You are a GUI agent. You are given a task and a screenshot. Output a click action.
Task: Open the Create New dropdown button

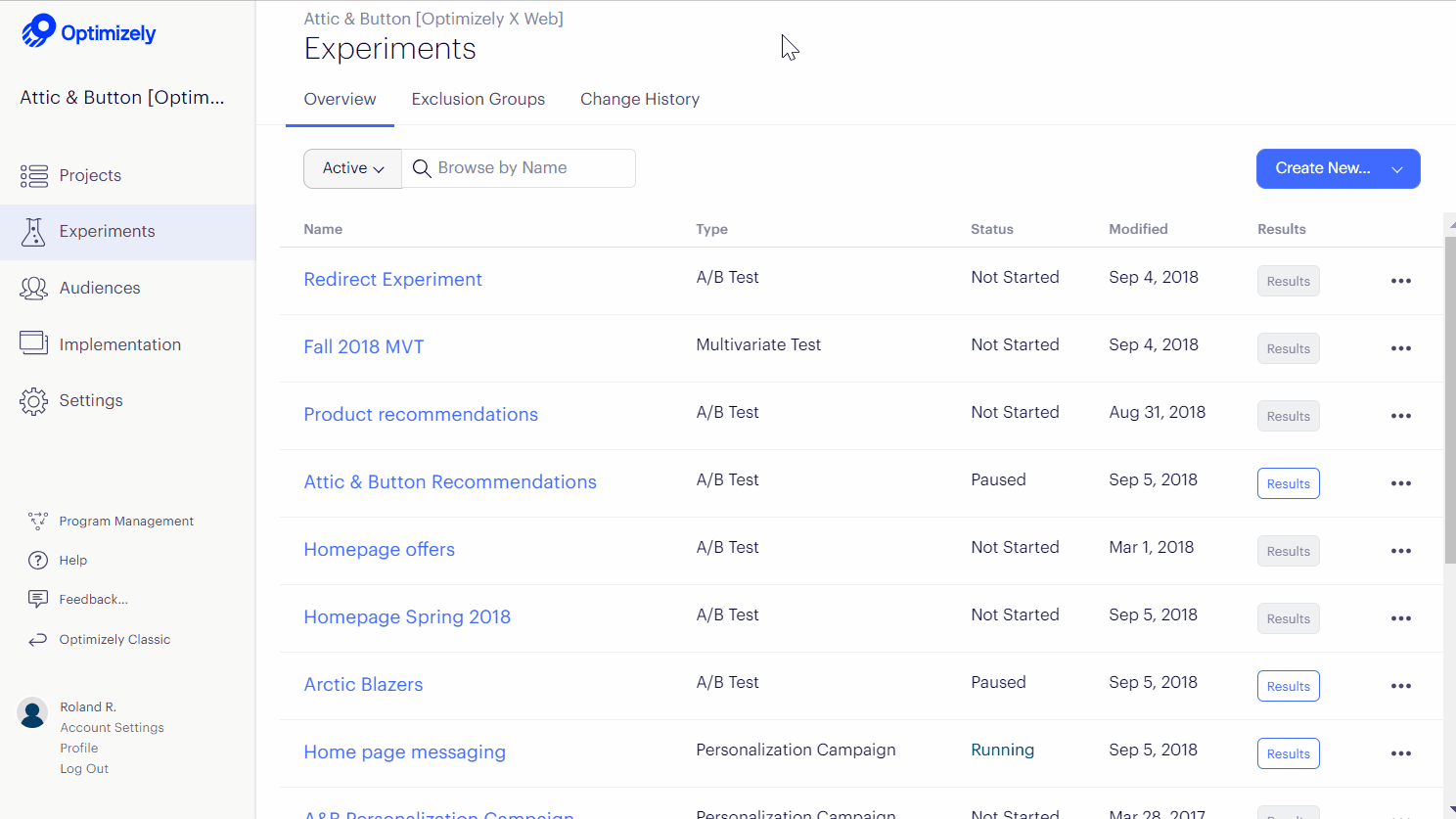tap(1338, 168)
